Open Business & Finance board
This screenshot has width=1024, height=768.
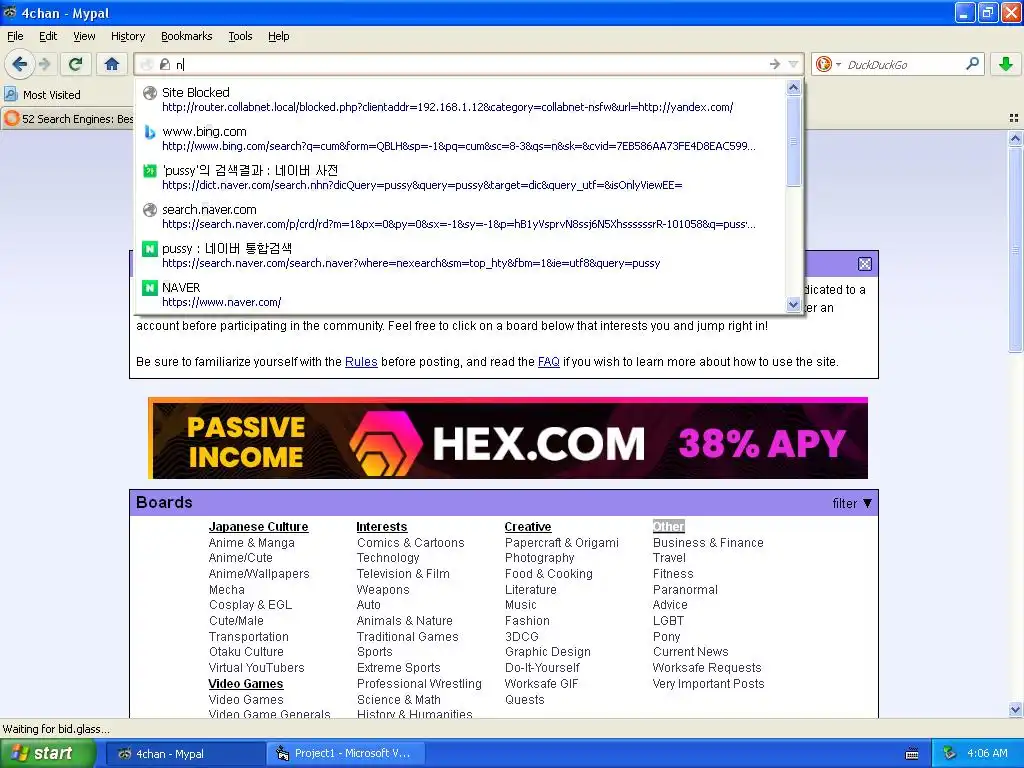point(708,543)
